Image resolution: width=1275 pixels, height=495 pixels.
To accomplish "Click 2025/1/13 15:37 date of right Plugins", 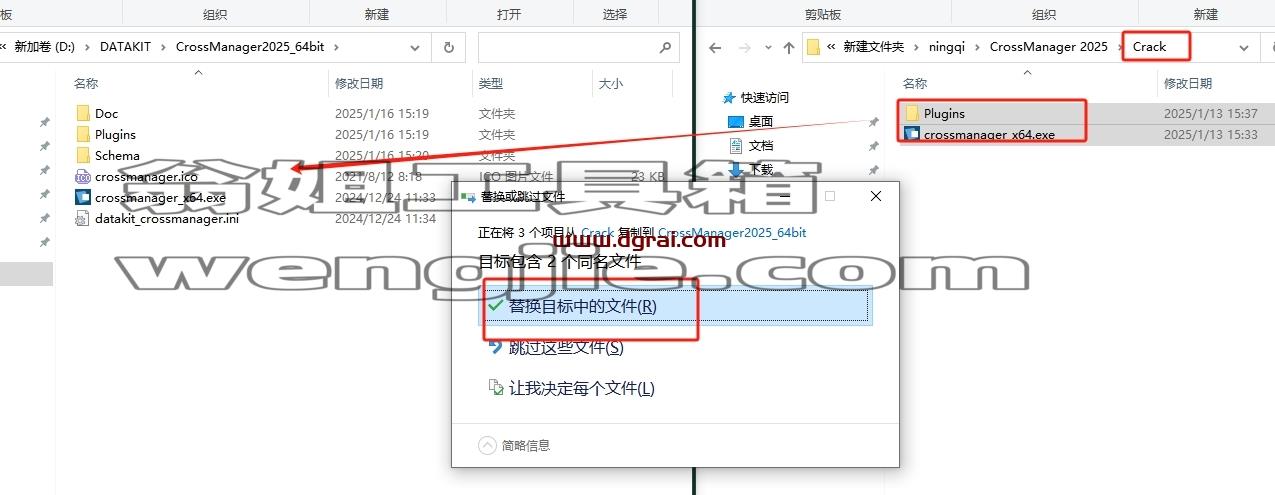I will (x=1210, y=113).
